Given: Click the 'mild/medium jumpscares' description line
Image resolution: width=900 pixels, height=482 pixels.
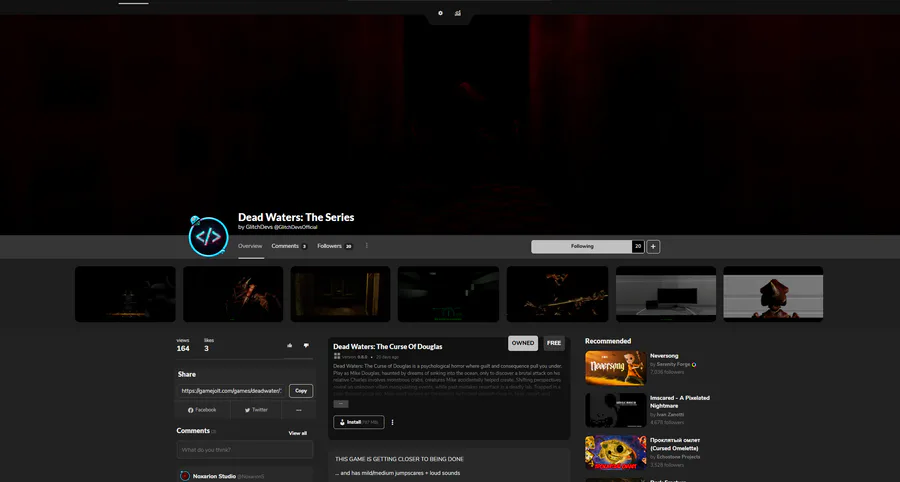Looking at the screenshot, I should click(397, 473).
